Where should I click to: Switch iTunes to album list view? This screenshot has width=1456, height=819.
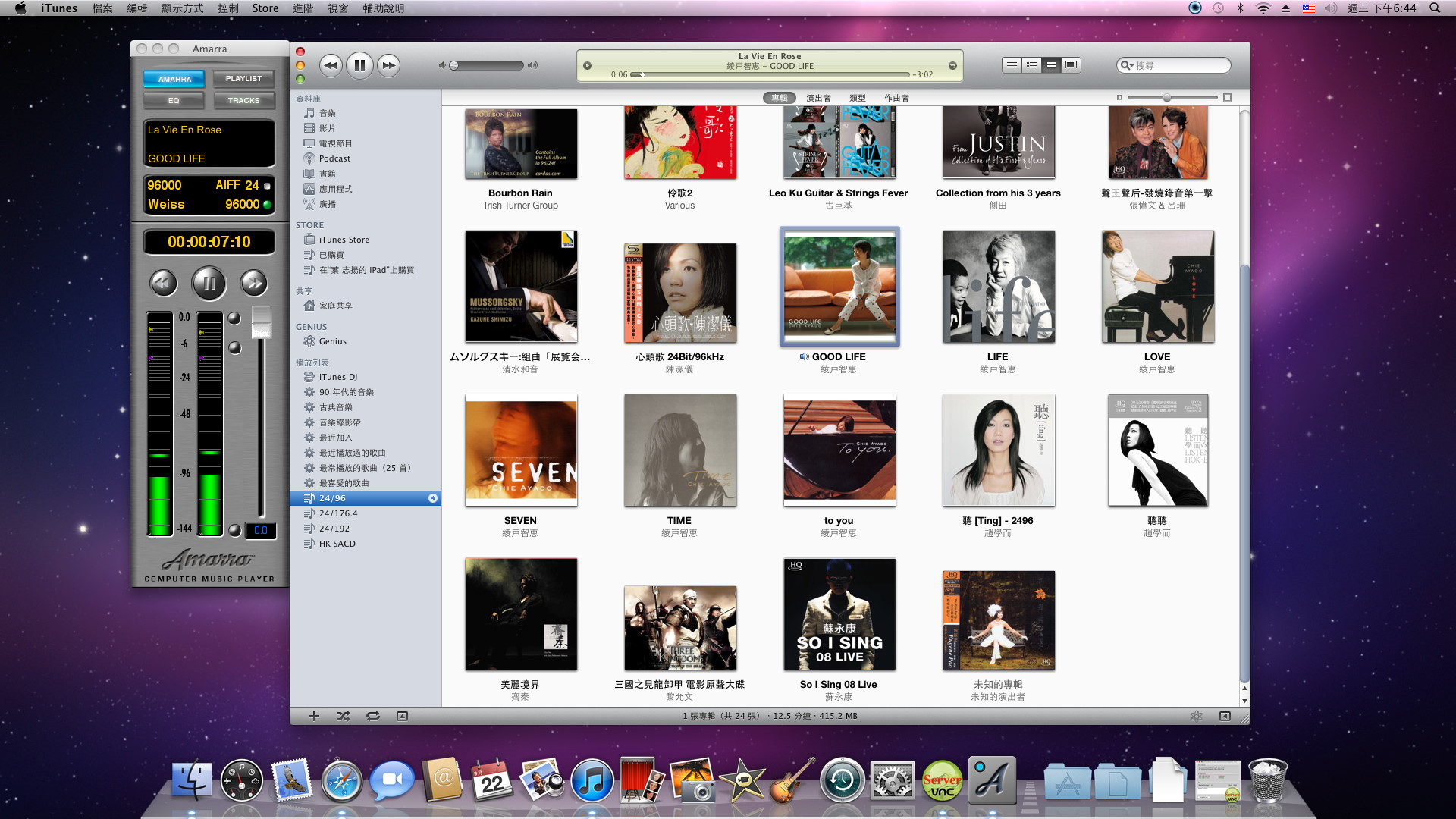pyautogui.click(x=1031, y=65)
